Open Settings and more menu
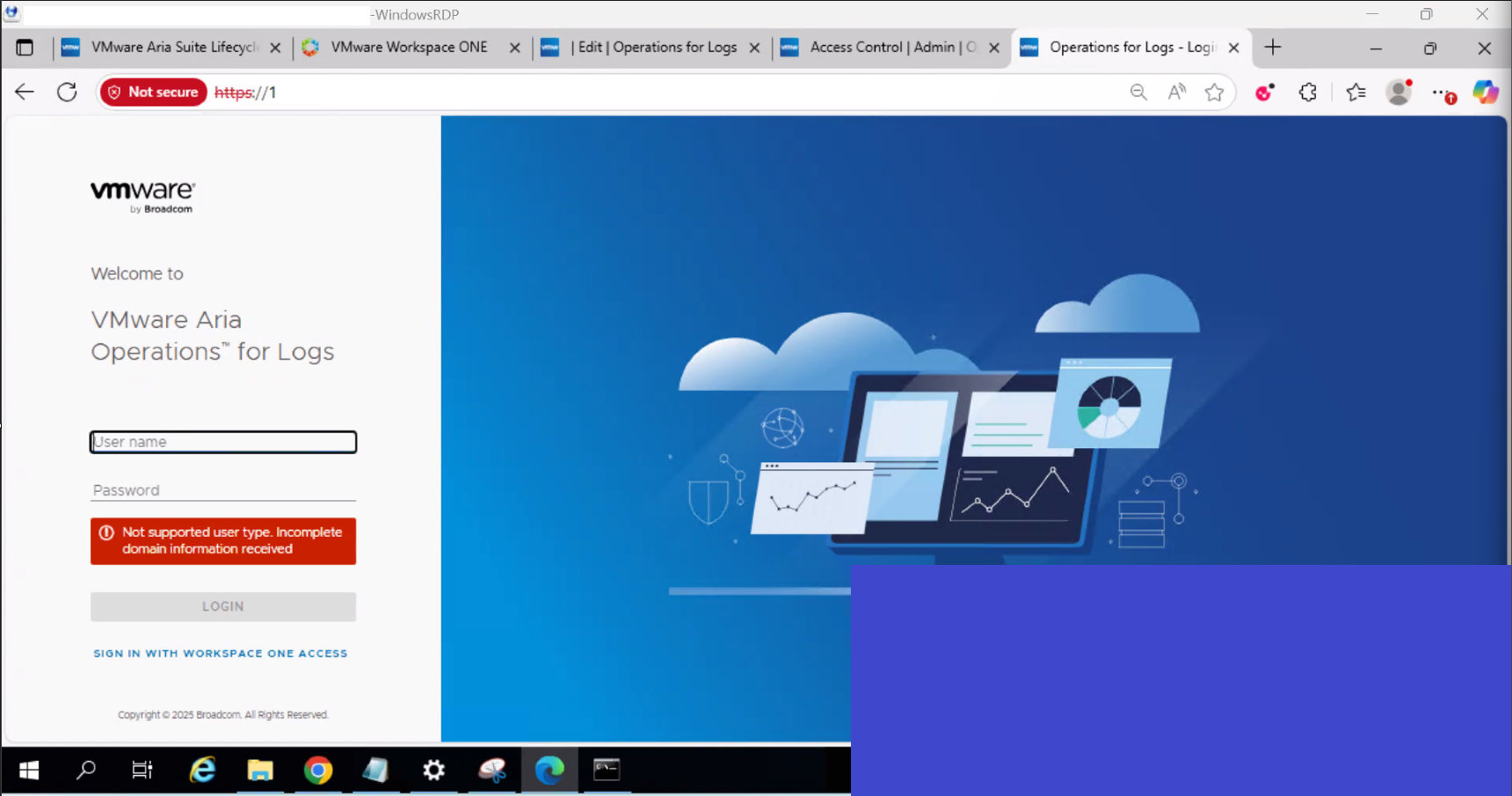This screenshot has width=1512, height=796. (1441, 92)
